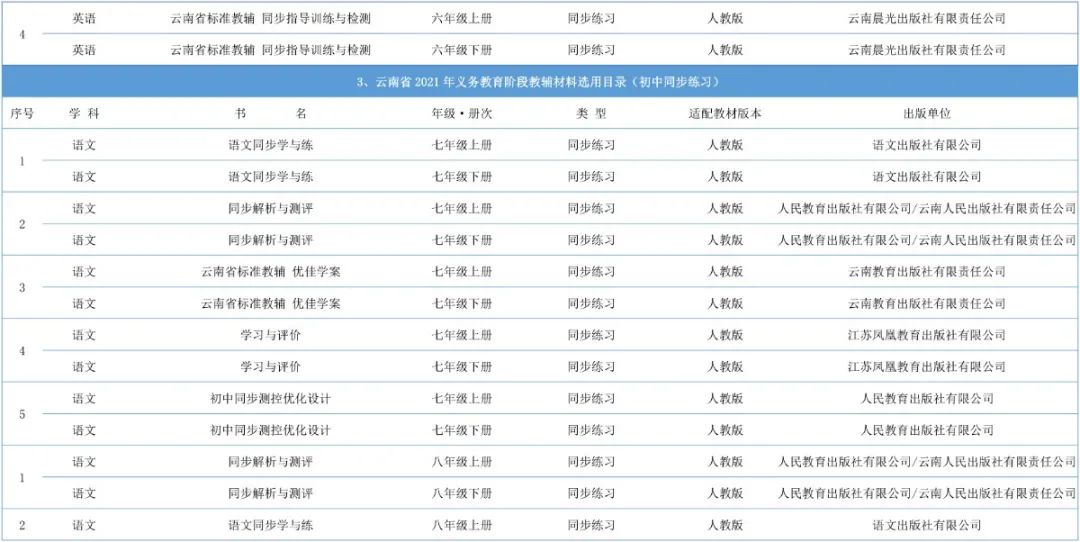Select 语文出版社有限公司 in the 八年级上册 row
1080x542 pixels.
927,525
